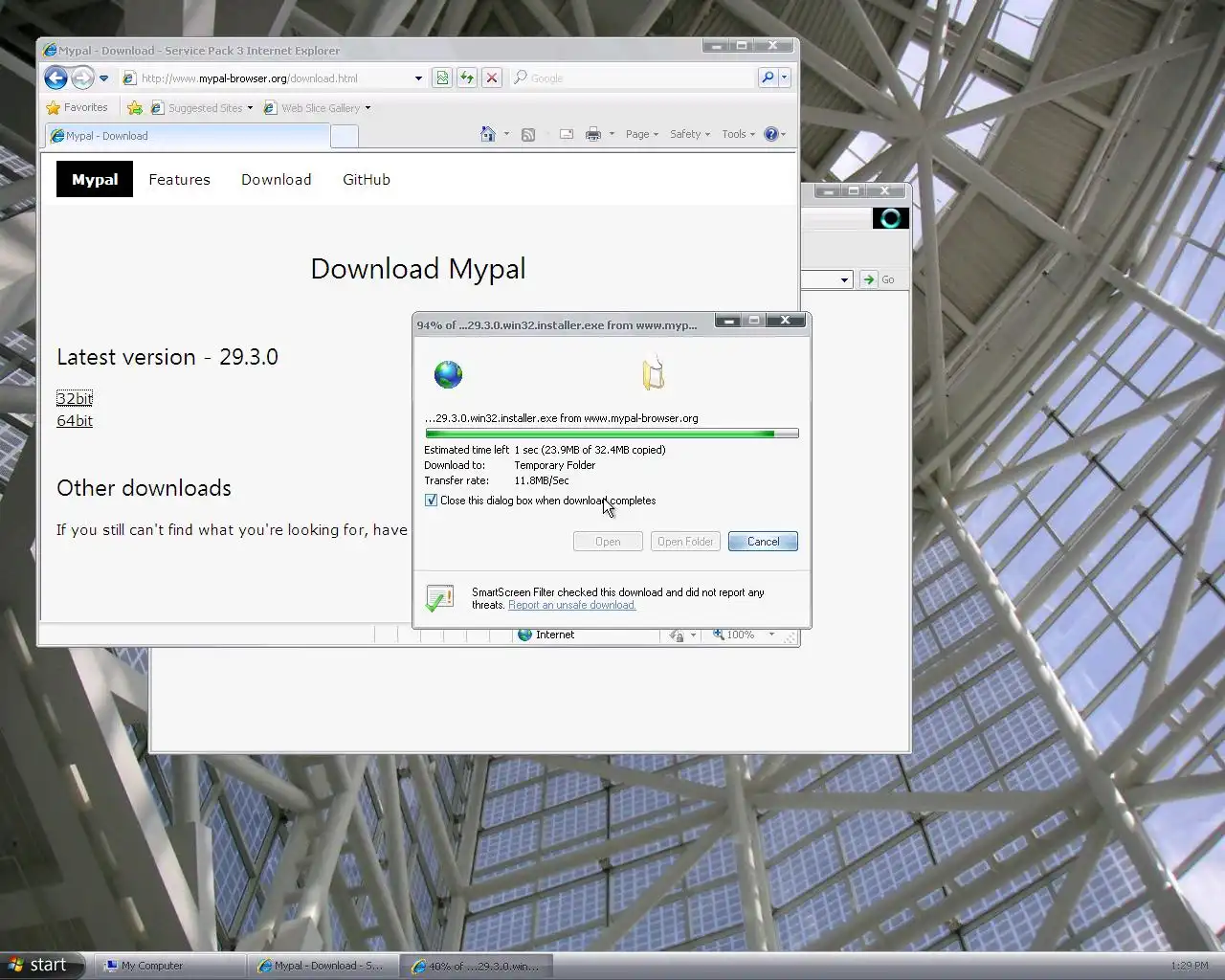Viewport: 1225px width, 980px height.
Task: Open Web Slice Gallery dropdown
Action: click(x=317, y=108)
